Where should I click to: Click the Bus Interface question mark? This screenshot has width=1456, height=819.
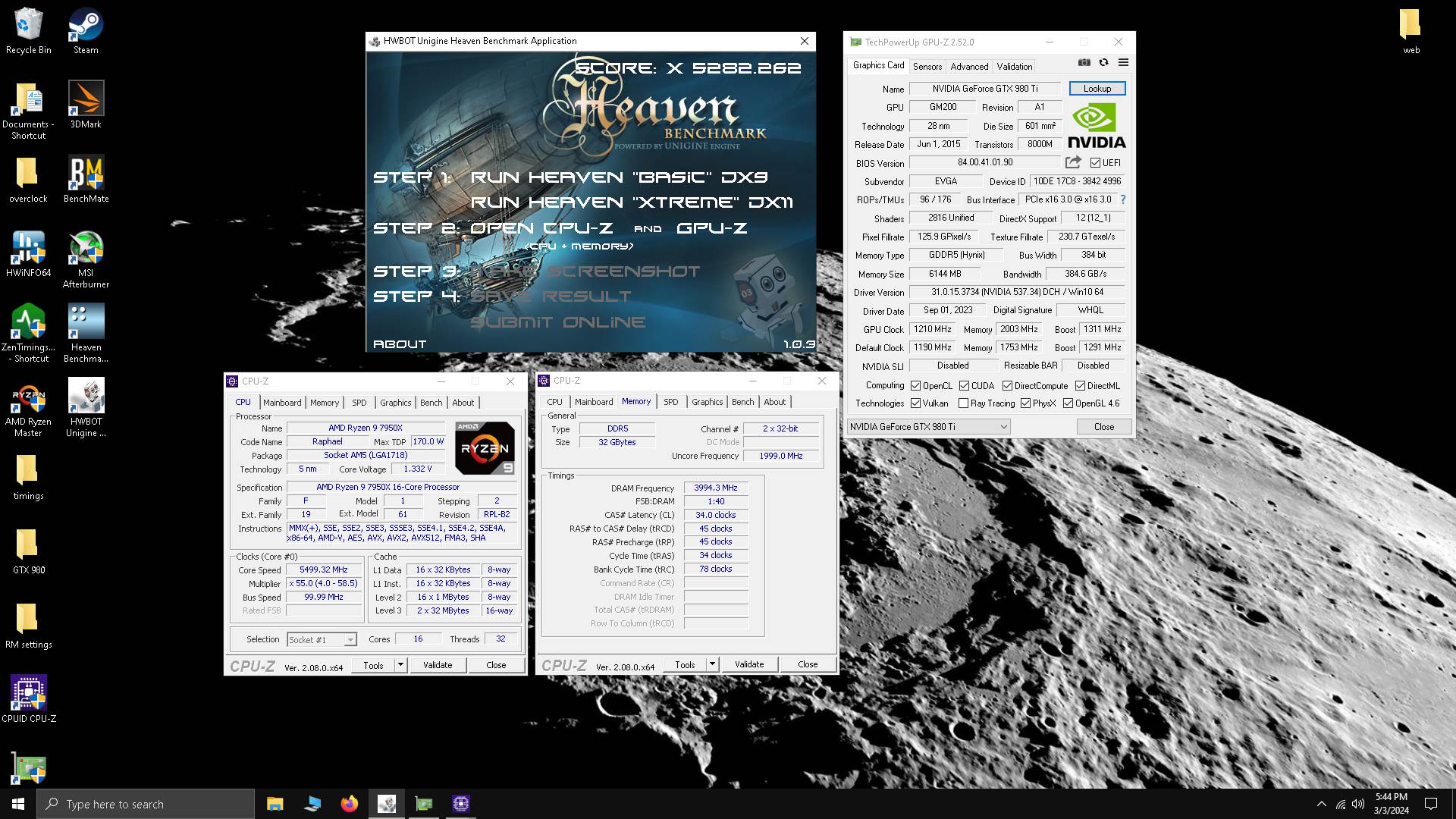click(1123, 199)
